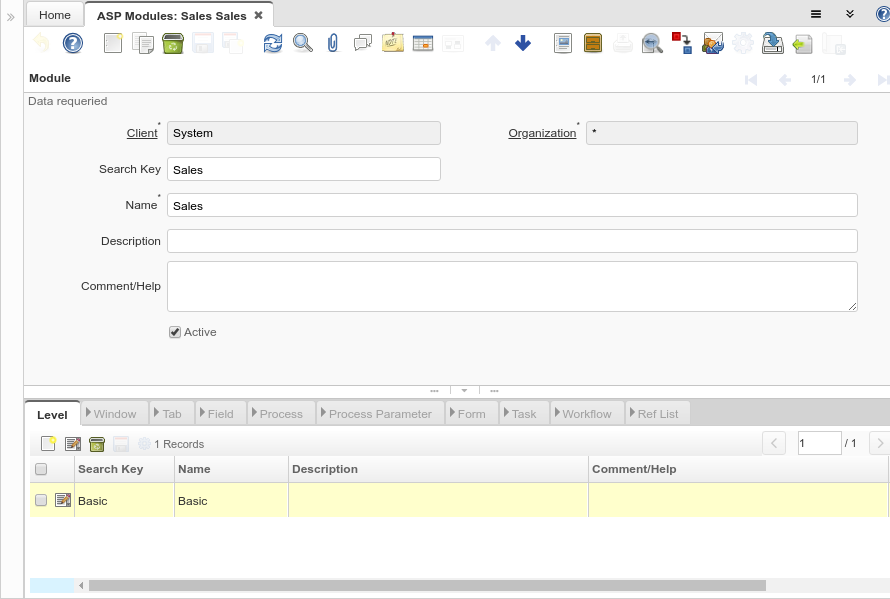Image resolution: width=890 pixels, height=599 pixels.
Task: Open the Organization field label link
Action: [x=542, y=133]
